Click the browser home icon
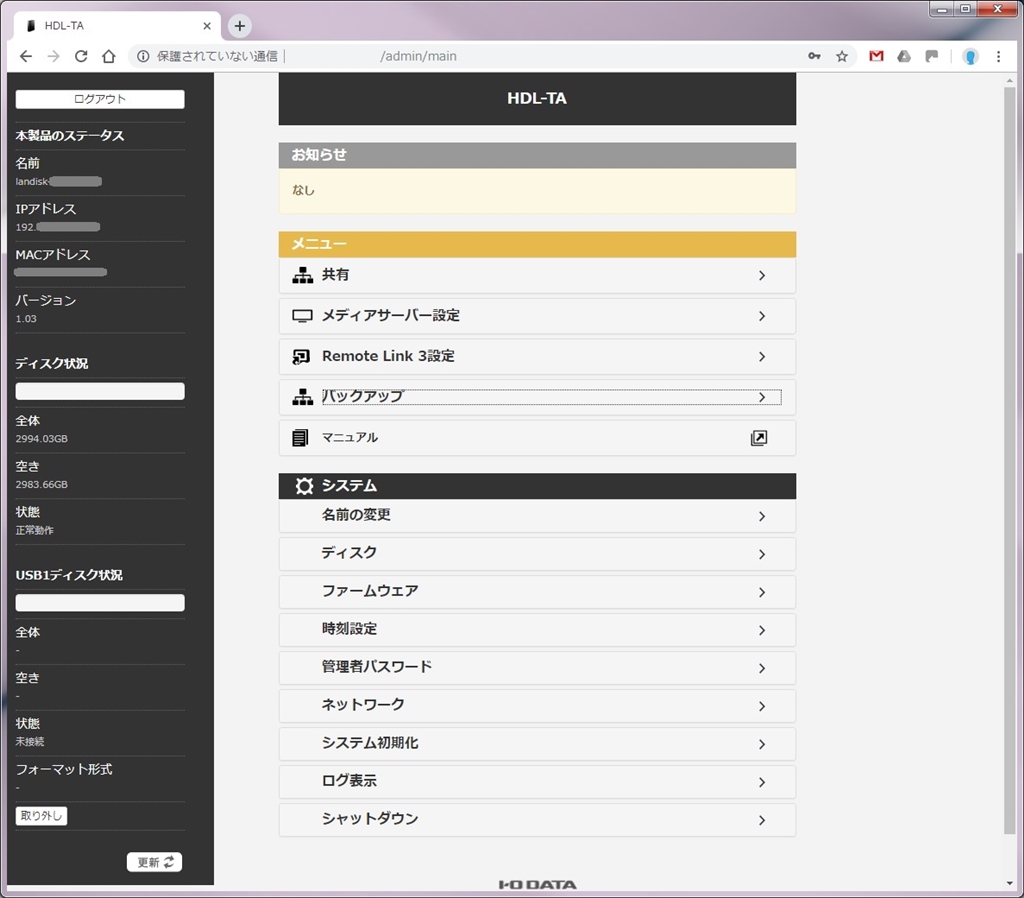This screenshot has height=898, width=1024. coord(109,56)
